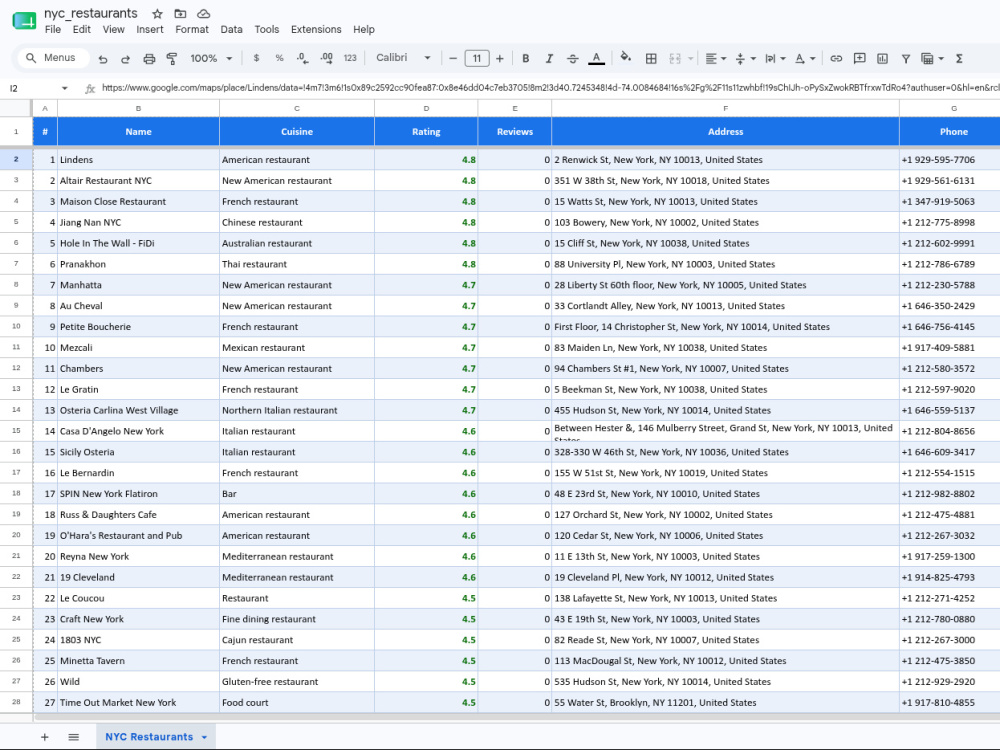
Task: Decrease decimal places
Action: (x=303, y=58)
